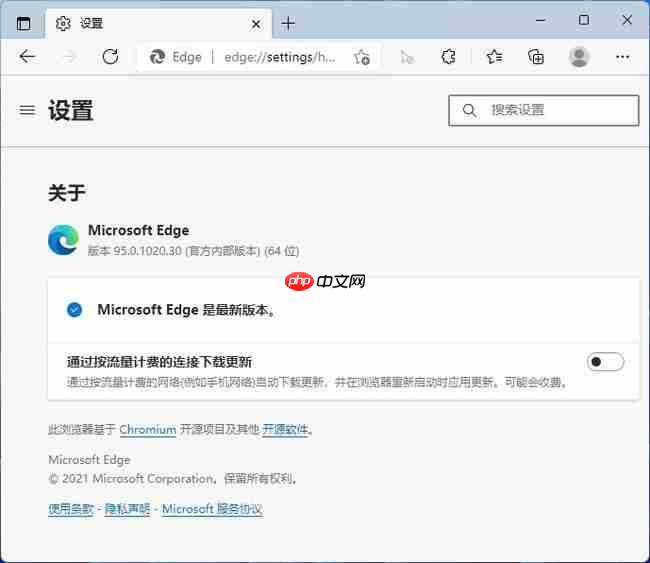Go back with the back arrow

[x=27, y=56]
